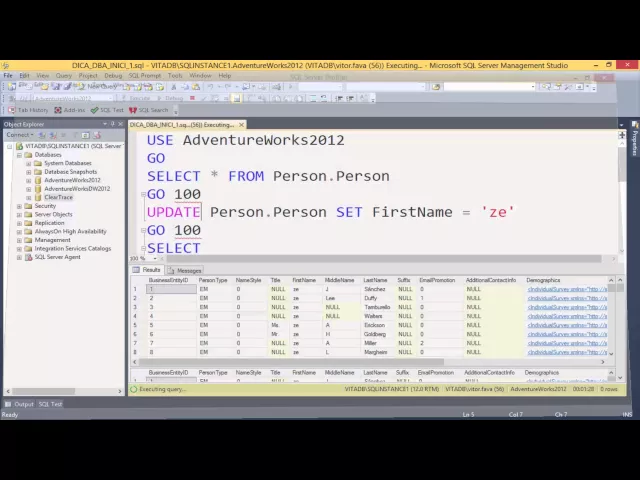Screen dimensions: 640x480
Task: Open the editor zoom percentage dropdown
Action: tap(155, 258)
